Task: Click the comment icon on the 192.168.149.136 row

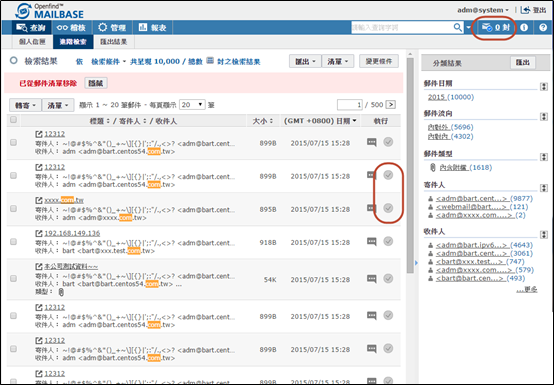Action: click(x=372, y=242)
